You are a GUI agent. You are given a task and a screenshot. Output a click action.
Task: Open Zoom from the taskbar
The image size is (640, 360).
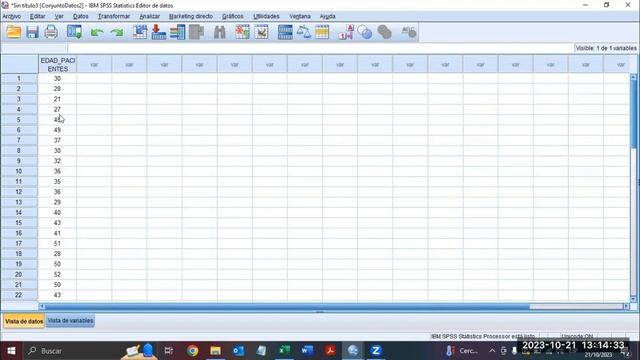(376, 351)
